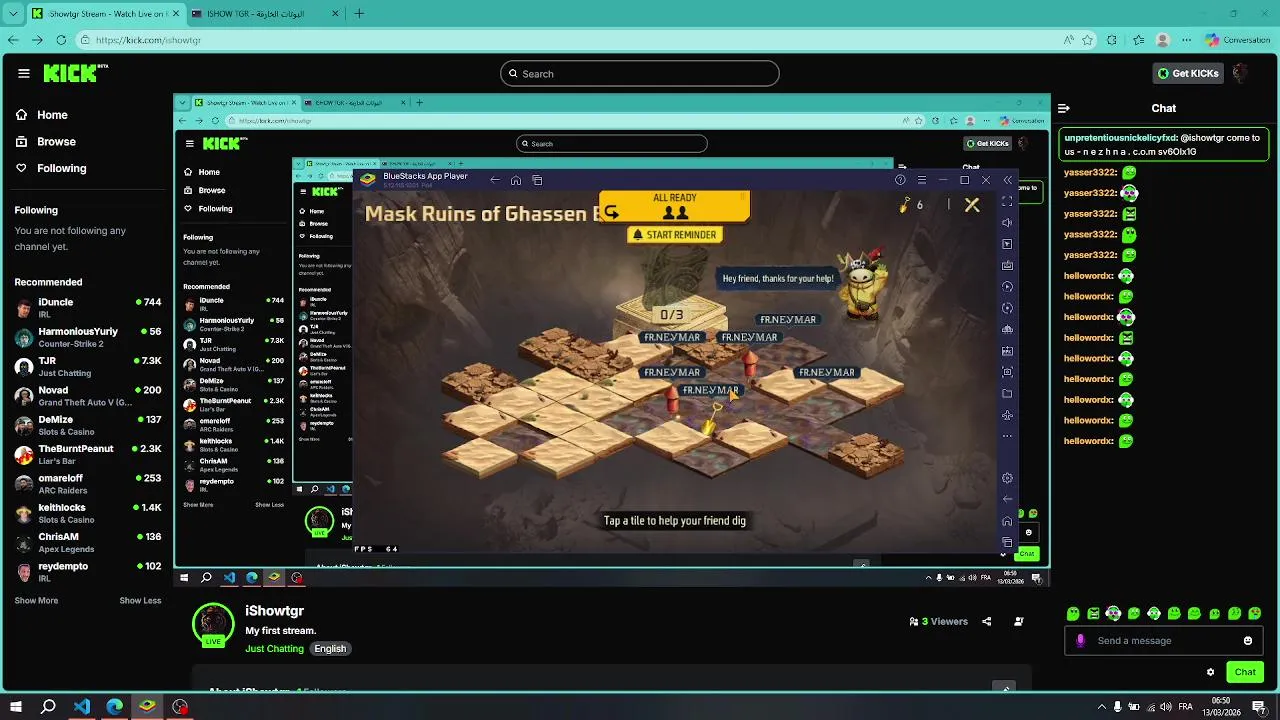The height and width of the screenshot is (720, 1280).
Task: Open the outermost Kick hamburger menu
Action: pyautogui.click(x=23, y=73)
